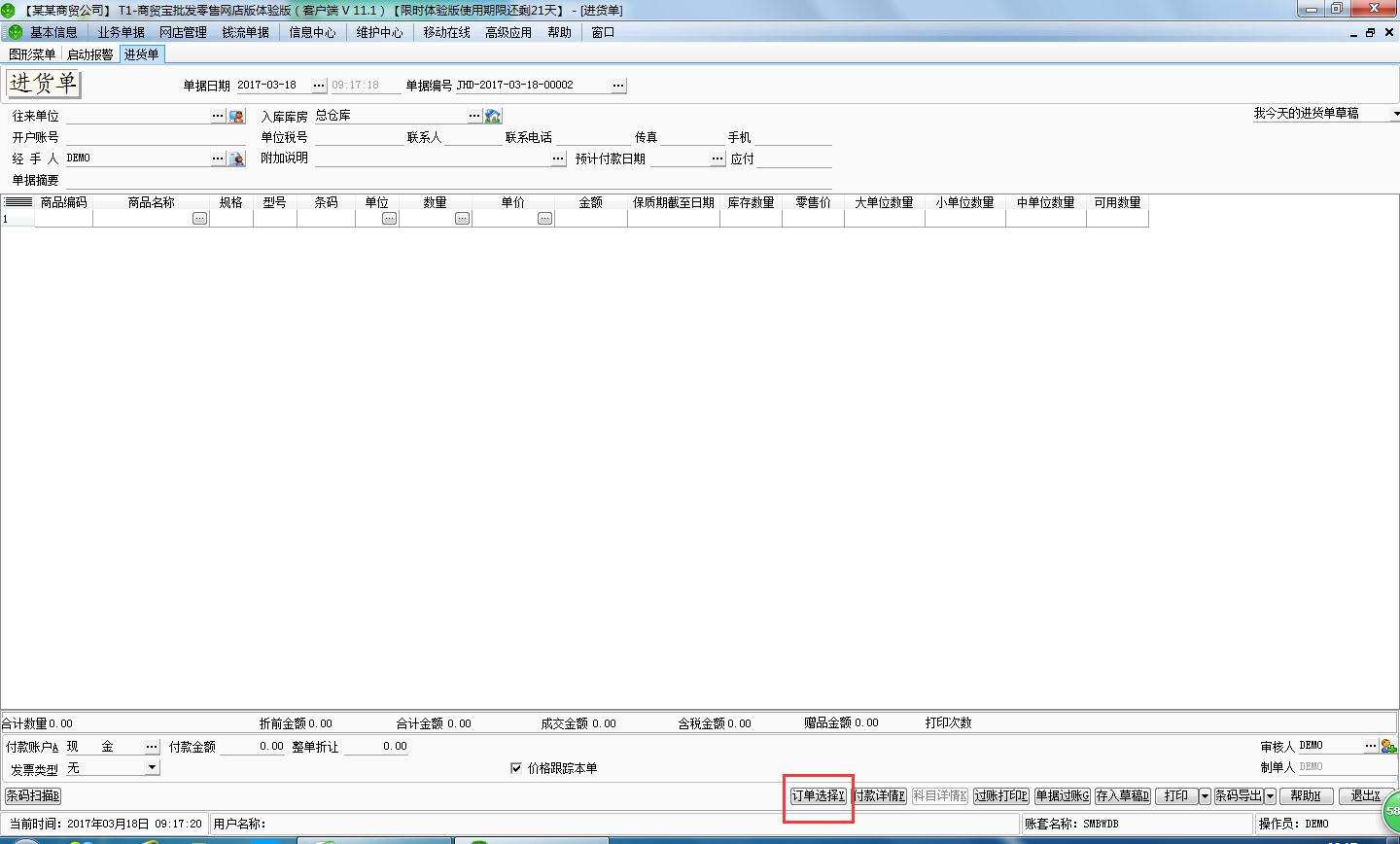Open the 单据日期 date picker button
Viewport: 1400px width, 844px height.
320,85
